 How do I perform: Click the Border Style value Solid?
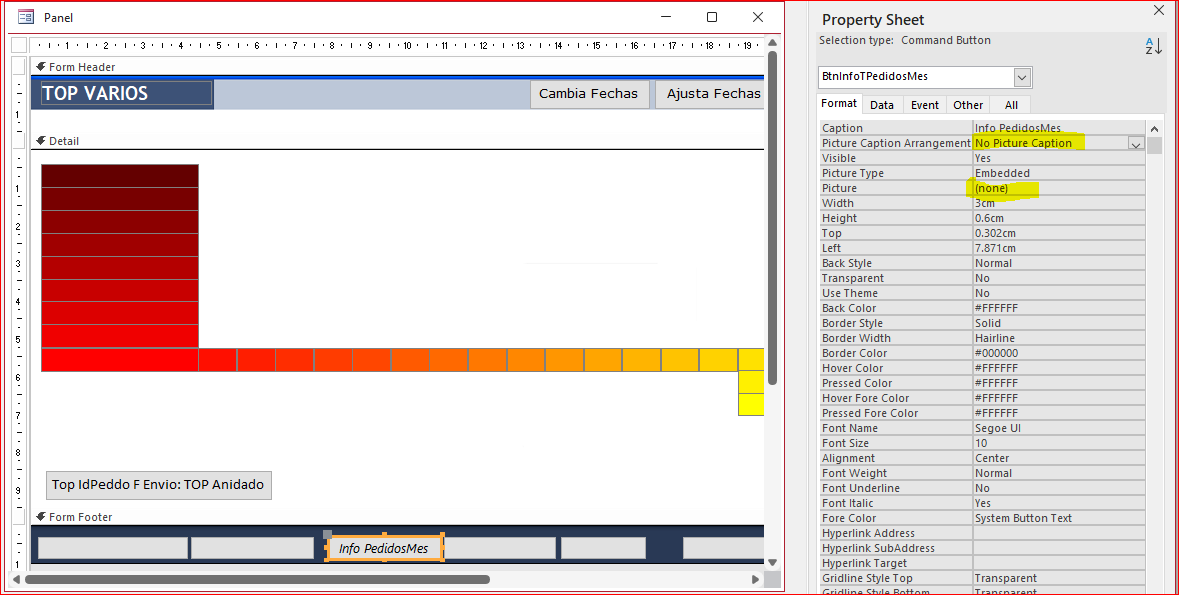1059,323
